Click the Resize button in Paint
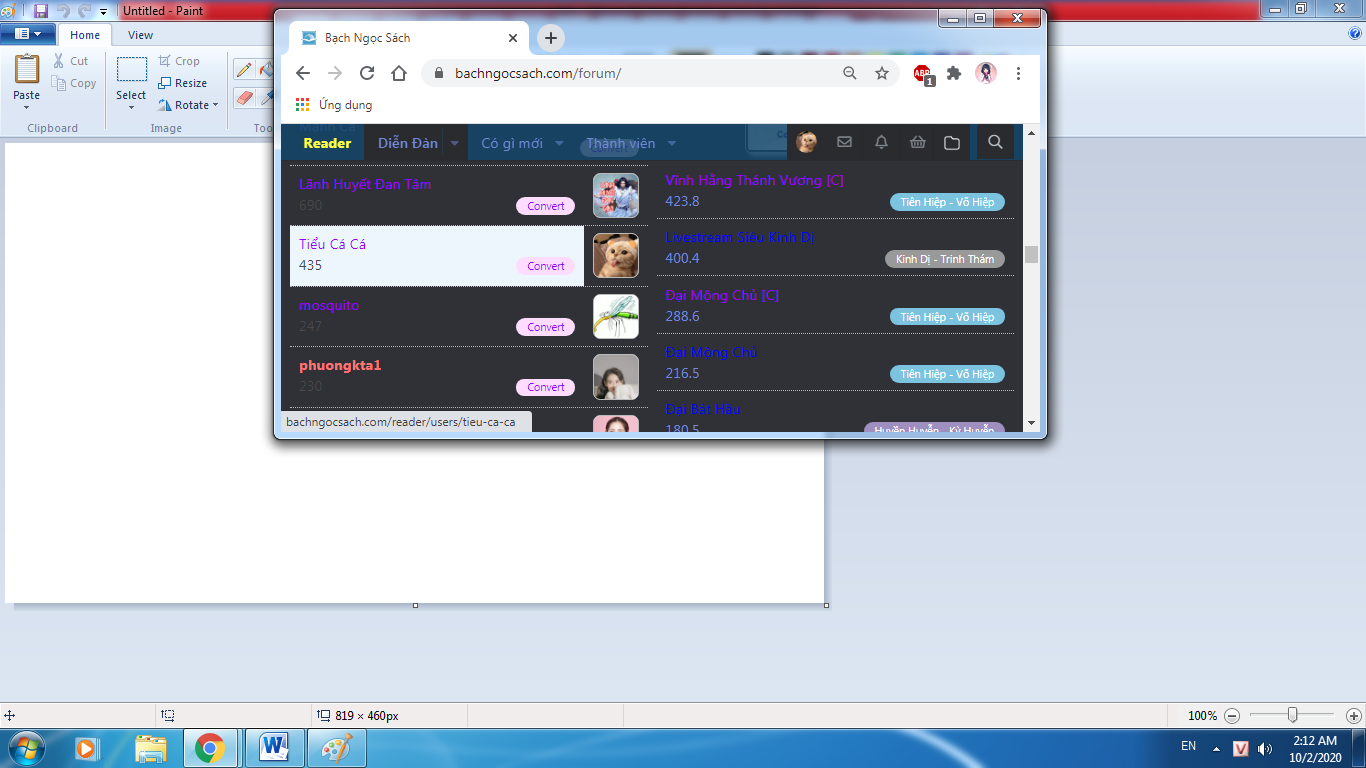The width and height of the screenshot is (1366, 768). coord(183,83)
